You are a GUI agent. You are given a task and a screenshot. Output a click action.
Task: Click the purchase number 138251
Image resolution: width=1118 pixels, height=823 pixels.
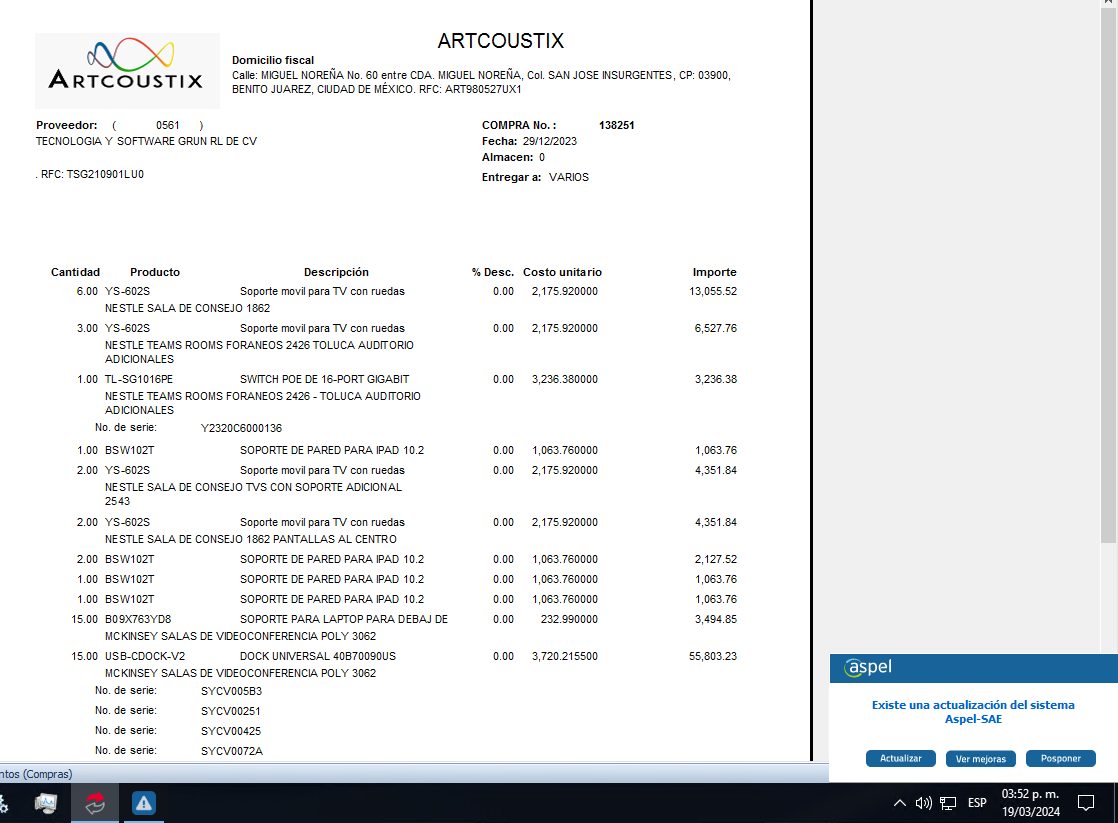coord(616,125)
